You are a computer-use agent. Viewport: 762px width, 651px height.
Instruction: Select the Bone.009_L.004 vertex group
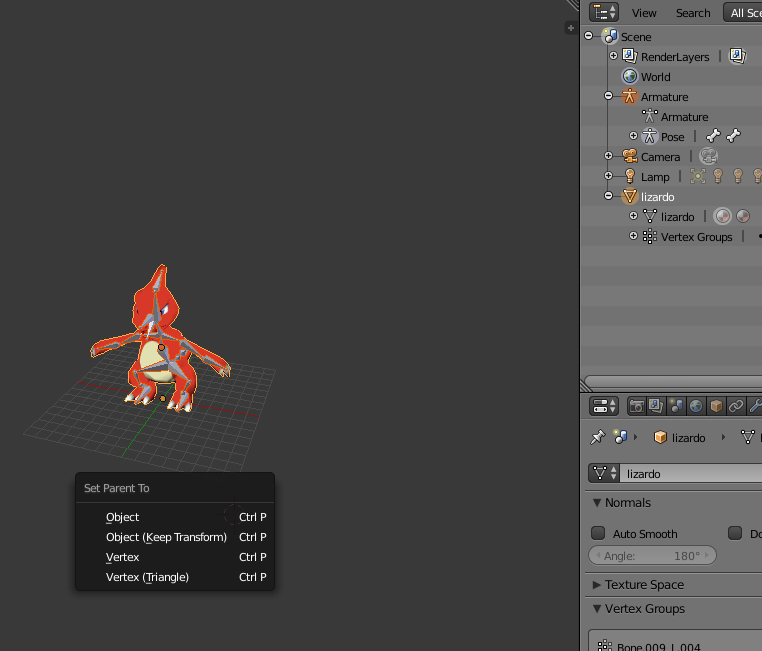pos(675,646)
